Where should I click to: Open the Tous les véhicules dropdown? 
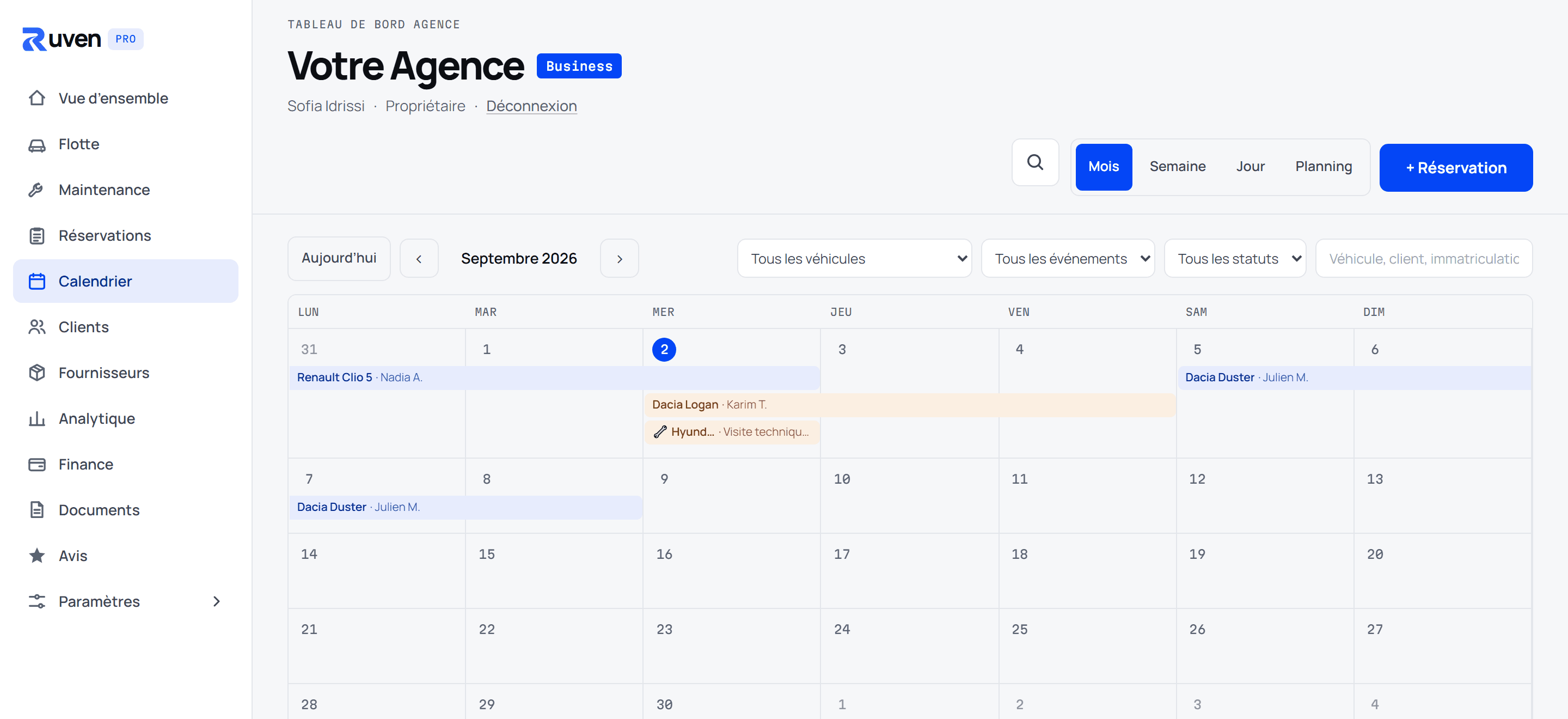coord(854,259)
